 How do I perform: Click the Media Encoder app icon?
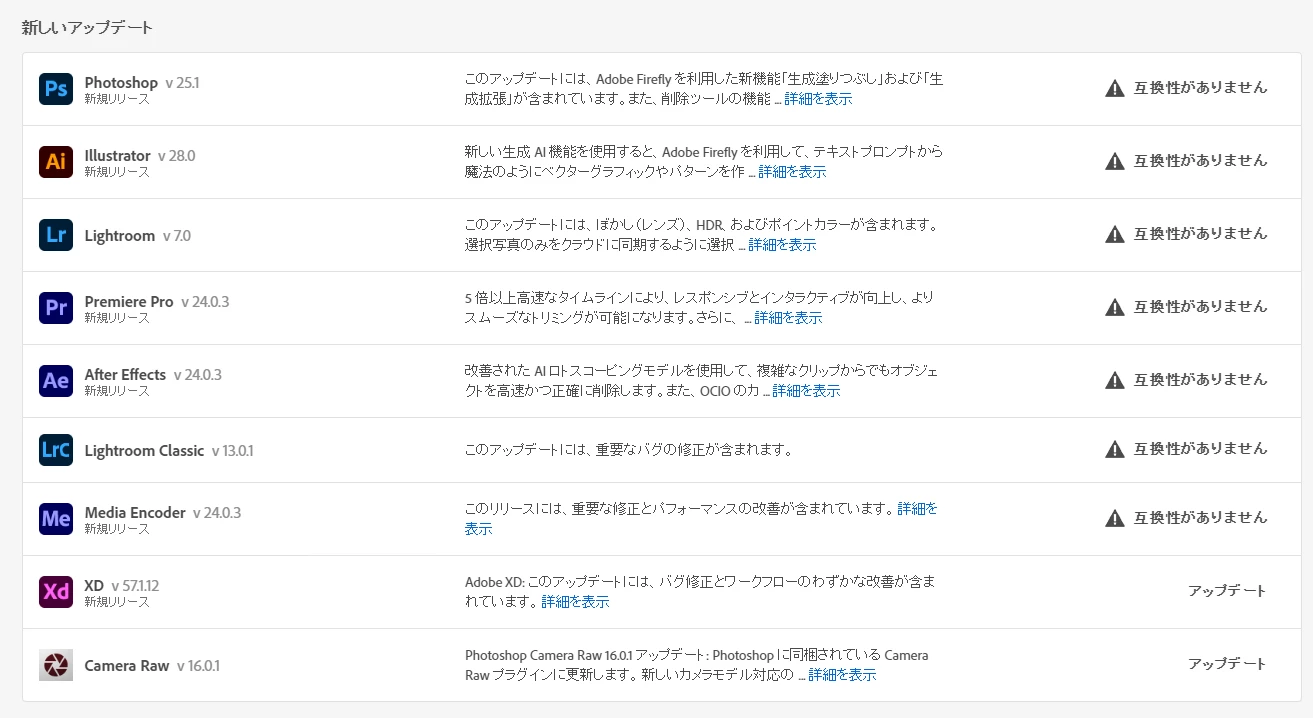[x=56, y=519]
